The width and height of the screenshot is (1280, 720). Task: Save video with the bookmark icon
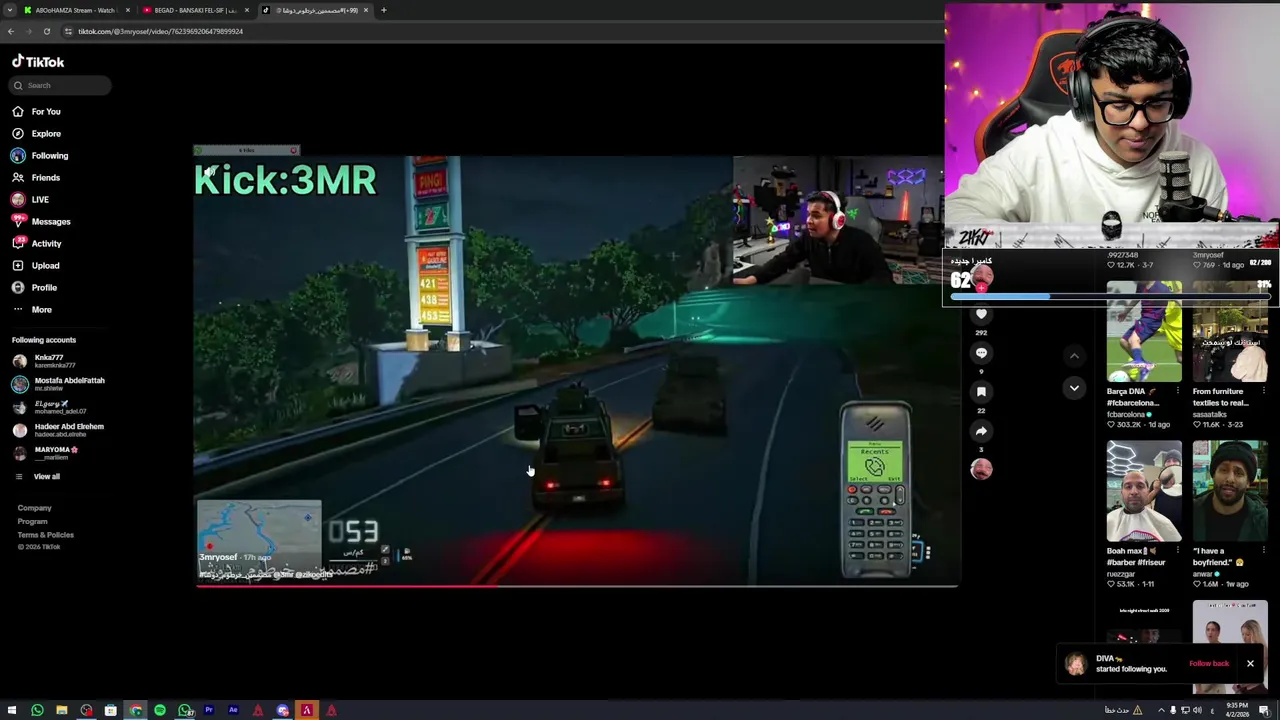click(x=981, y=392)
